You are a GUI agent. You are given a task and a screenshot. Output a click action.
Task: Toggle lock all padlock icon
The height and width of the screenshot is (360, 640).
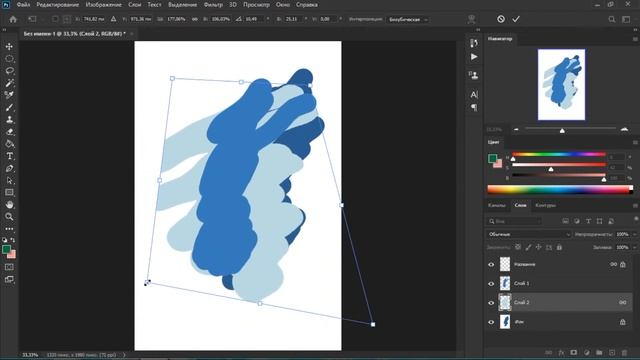click(559, 247)
